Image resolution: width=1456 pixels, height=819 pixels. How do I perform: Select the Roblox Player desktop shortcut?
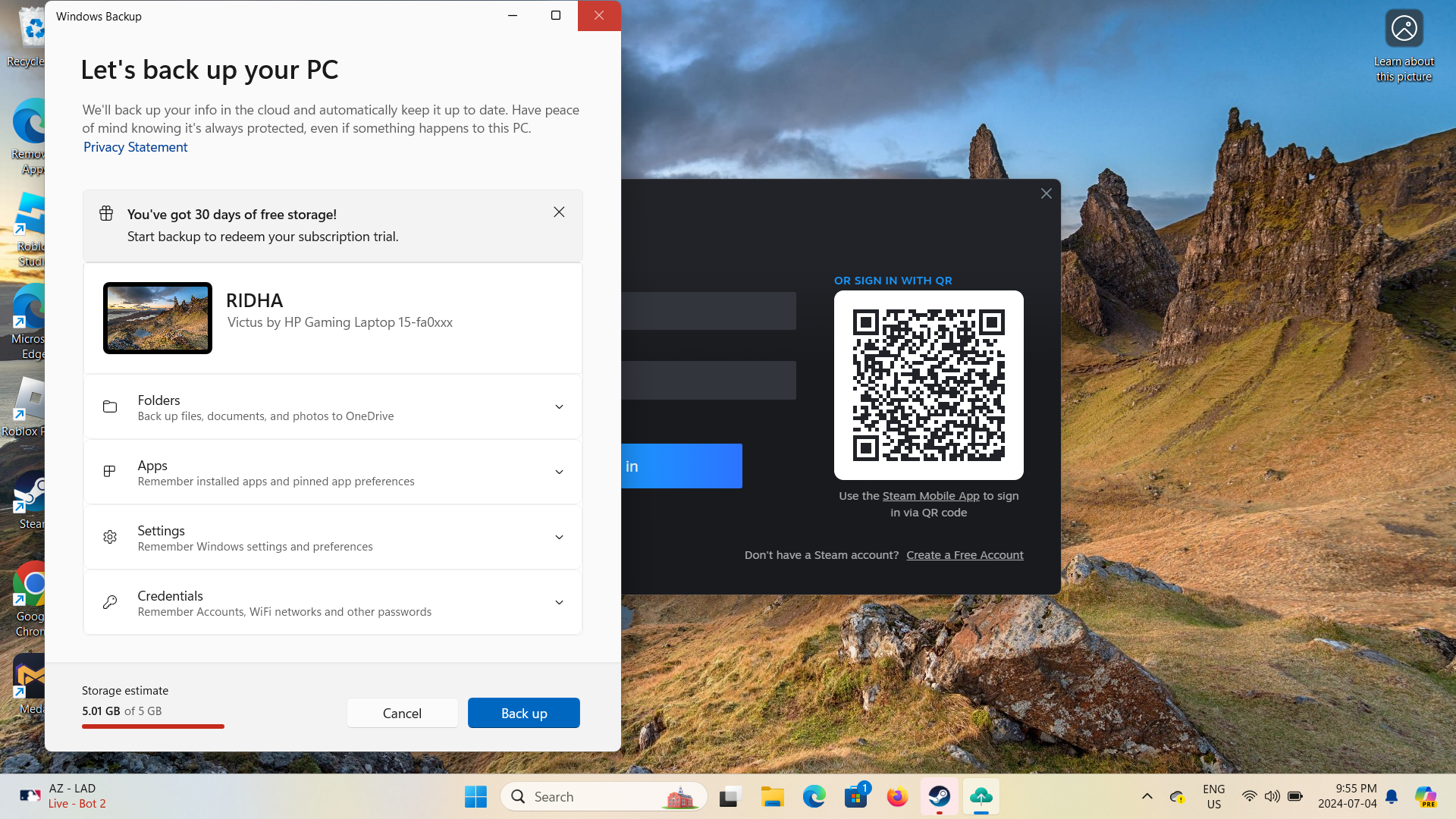pos(24,406)
